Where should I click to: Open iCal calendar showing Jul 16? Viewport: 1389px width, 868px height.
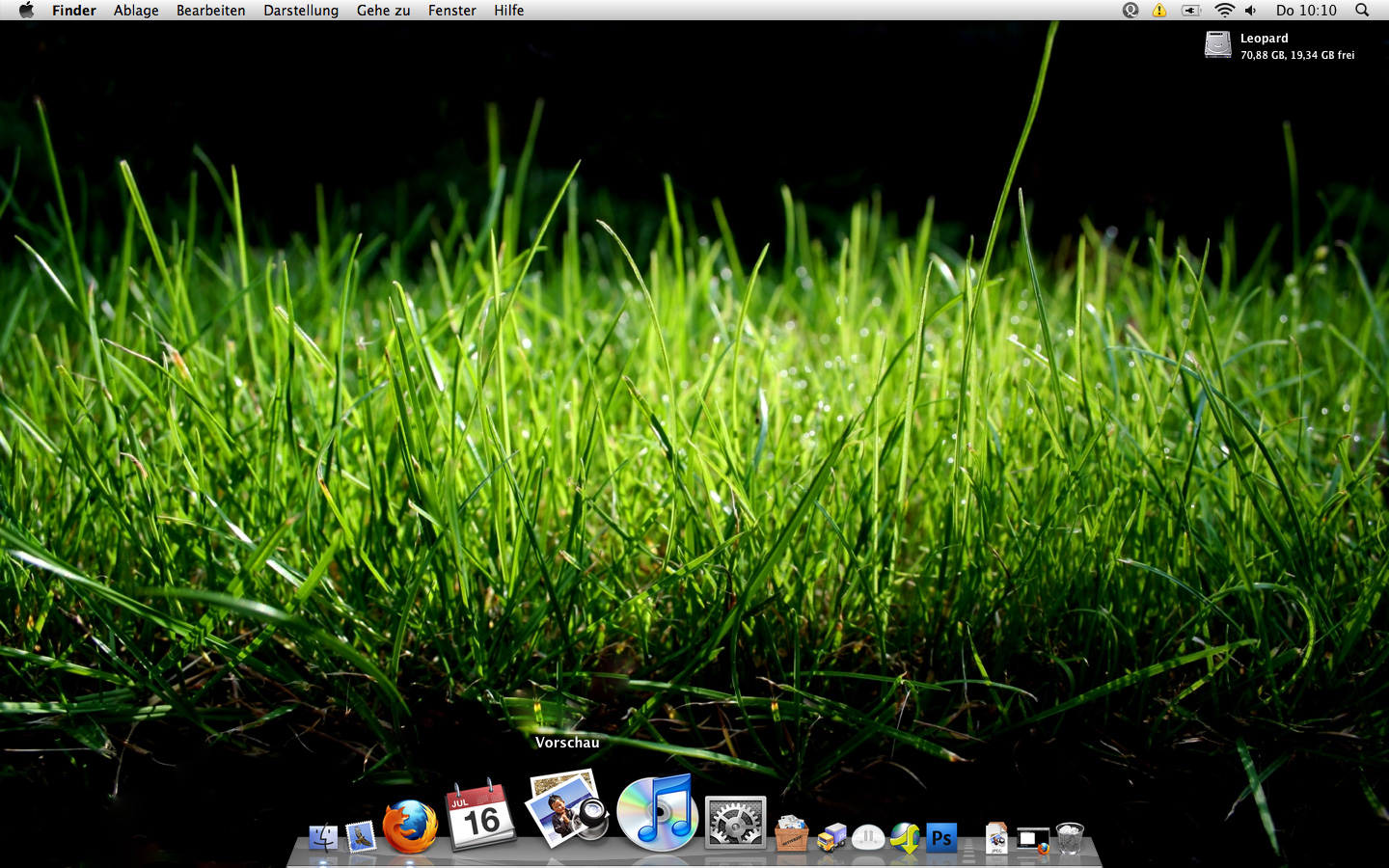pyautogui.click(x=480, y=817)
